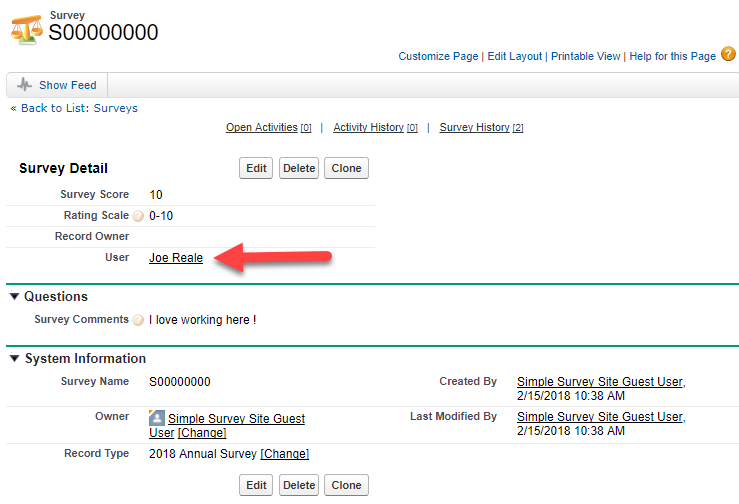Click the Survey Name value S00000000
739x504 pixels.
pos(180,381)
